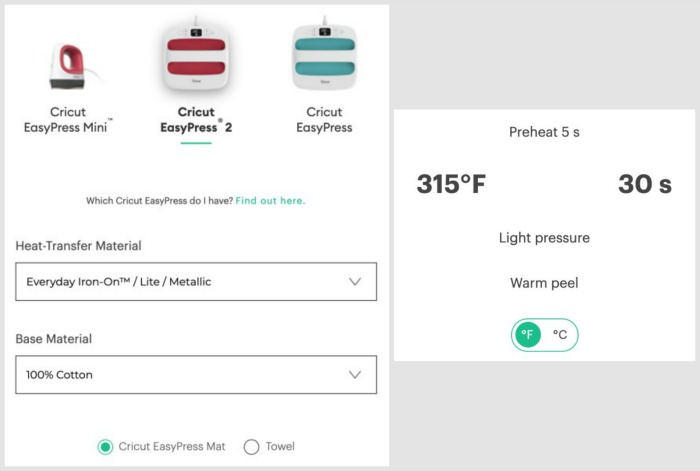Image resolution: width=700 pixels, height=471 pixels.
Task: Expand the Heat-Transfer Material dropdown arrow
Action: (355, 282)
